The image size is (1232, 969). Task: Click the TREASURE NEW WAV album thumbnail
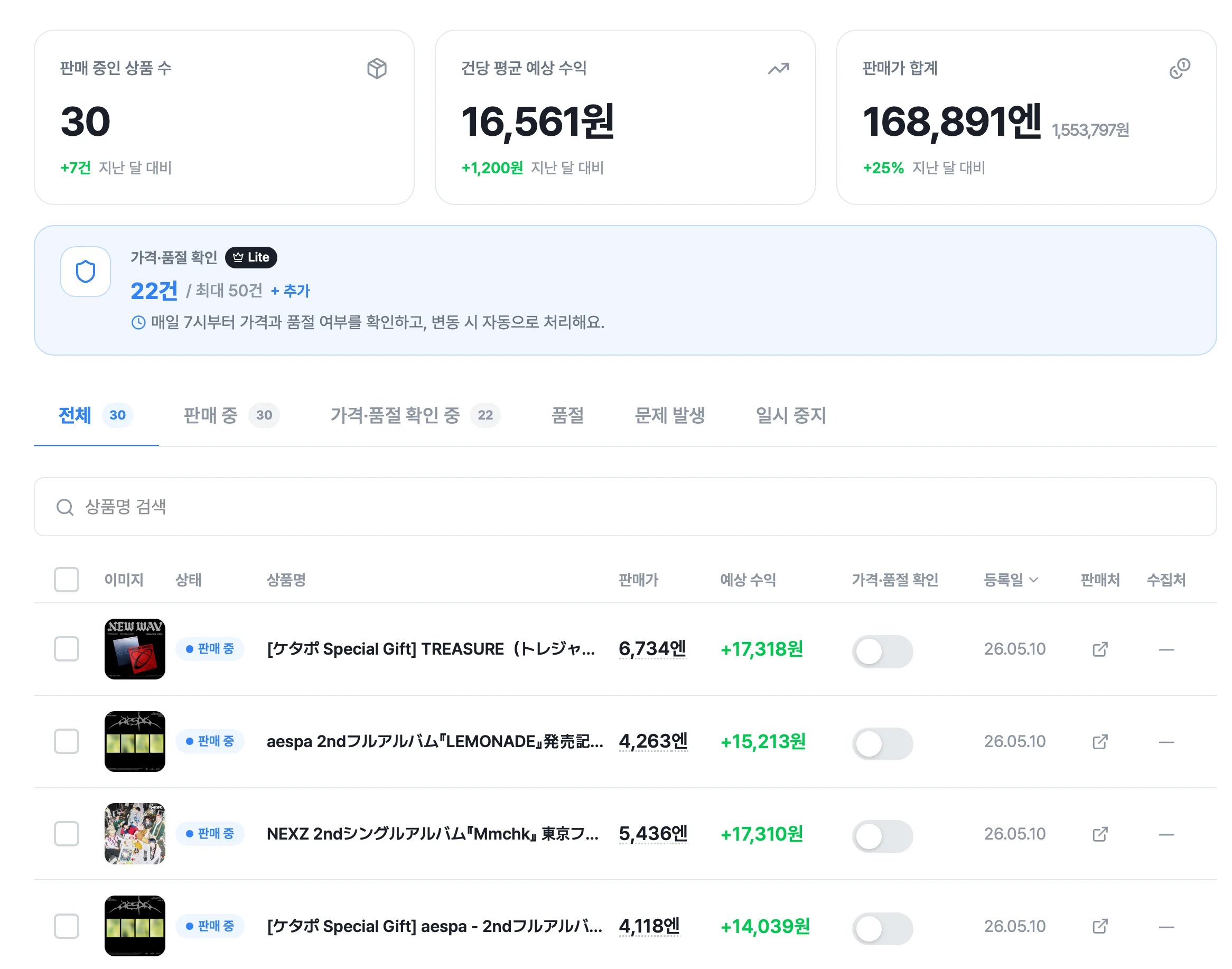(x=135, y=649)
